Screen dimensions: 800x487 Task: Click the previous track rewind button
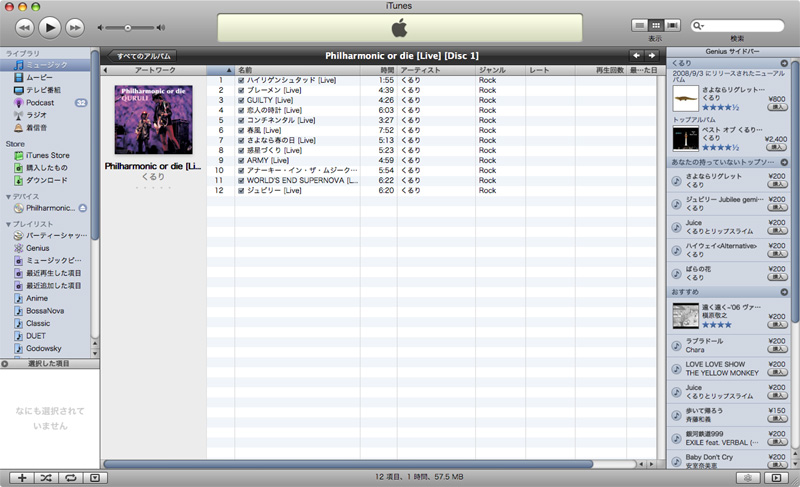(24, 28)
